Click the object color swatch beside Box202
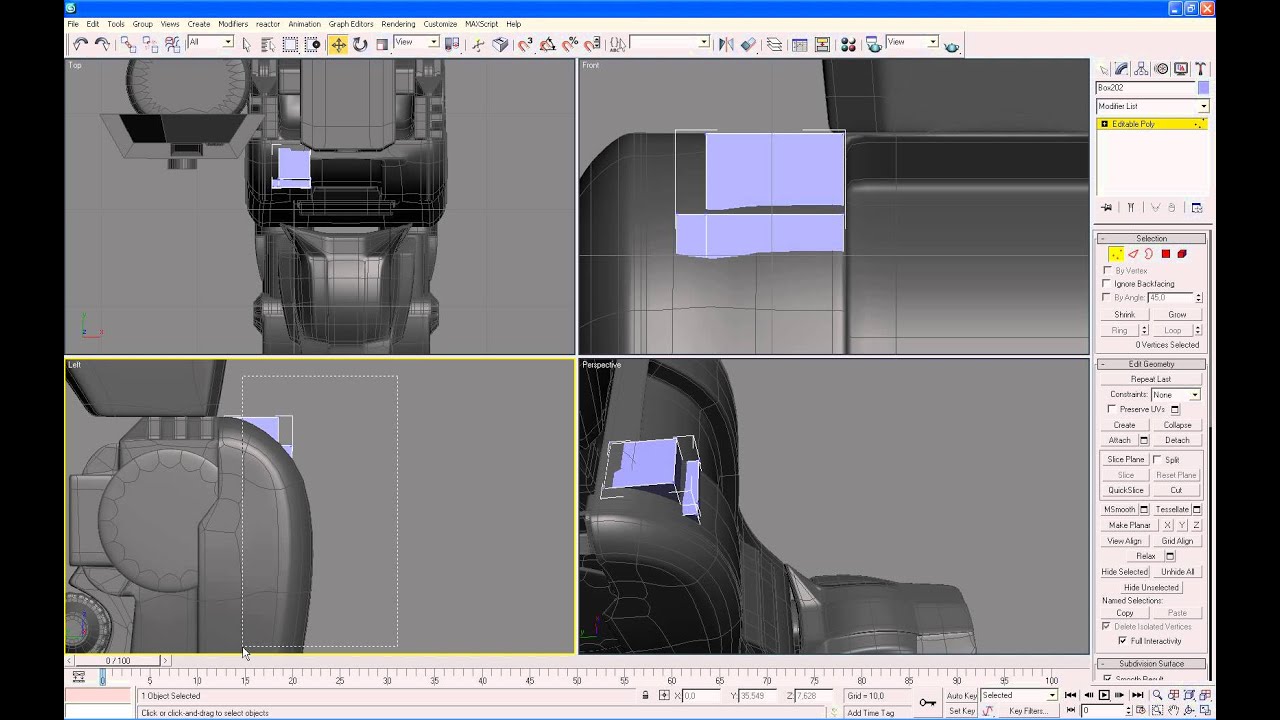The width and height of the screenshot is (1280, 720). click(x=1203, y=88)
